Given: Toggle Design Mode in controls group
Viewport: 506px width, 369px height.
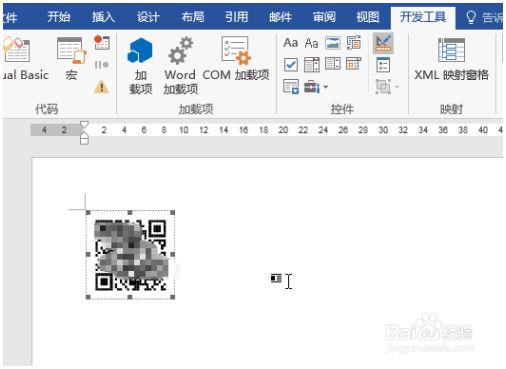Looking at the screenshot, I should [383, 43].
